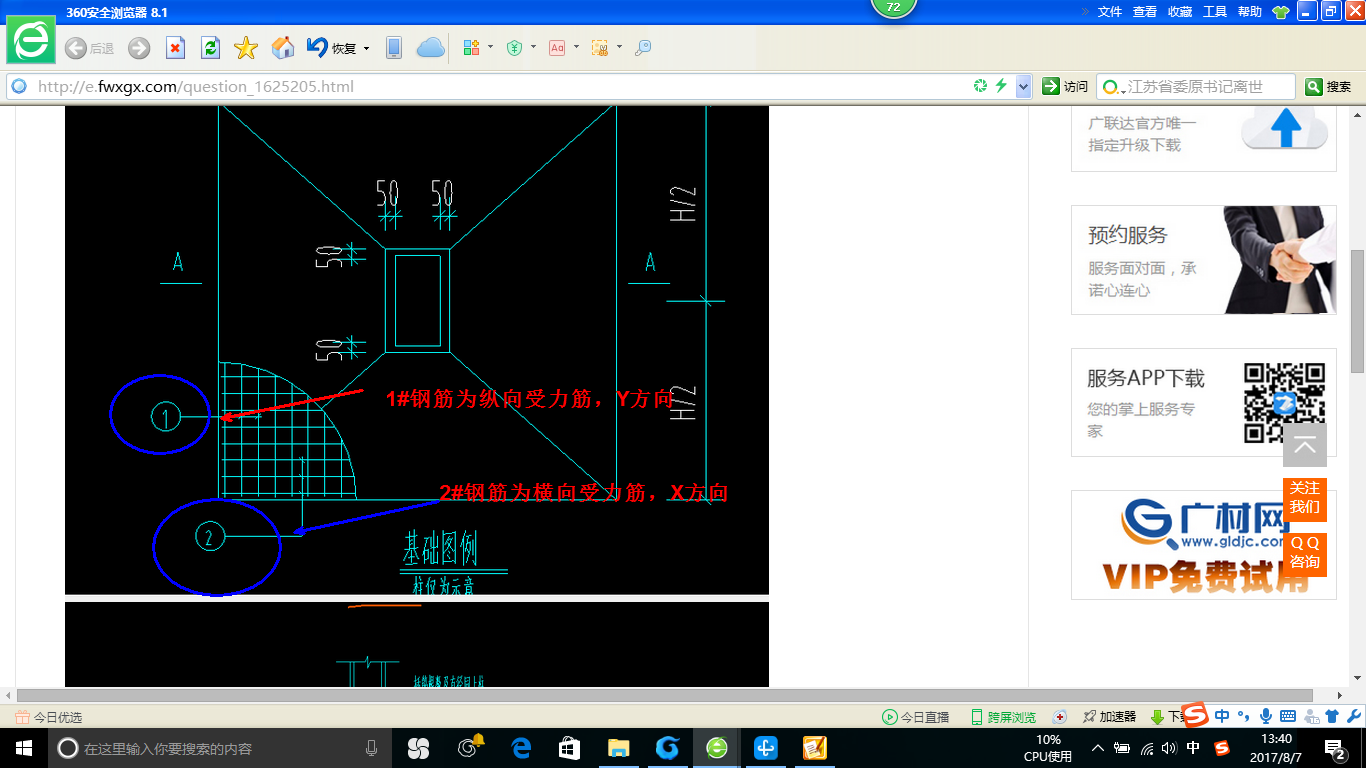Open address bar history dropdown
1366x768 pixels.
pos(1023,87)
